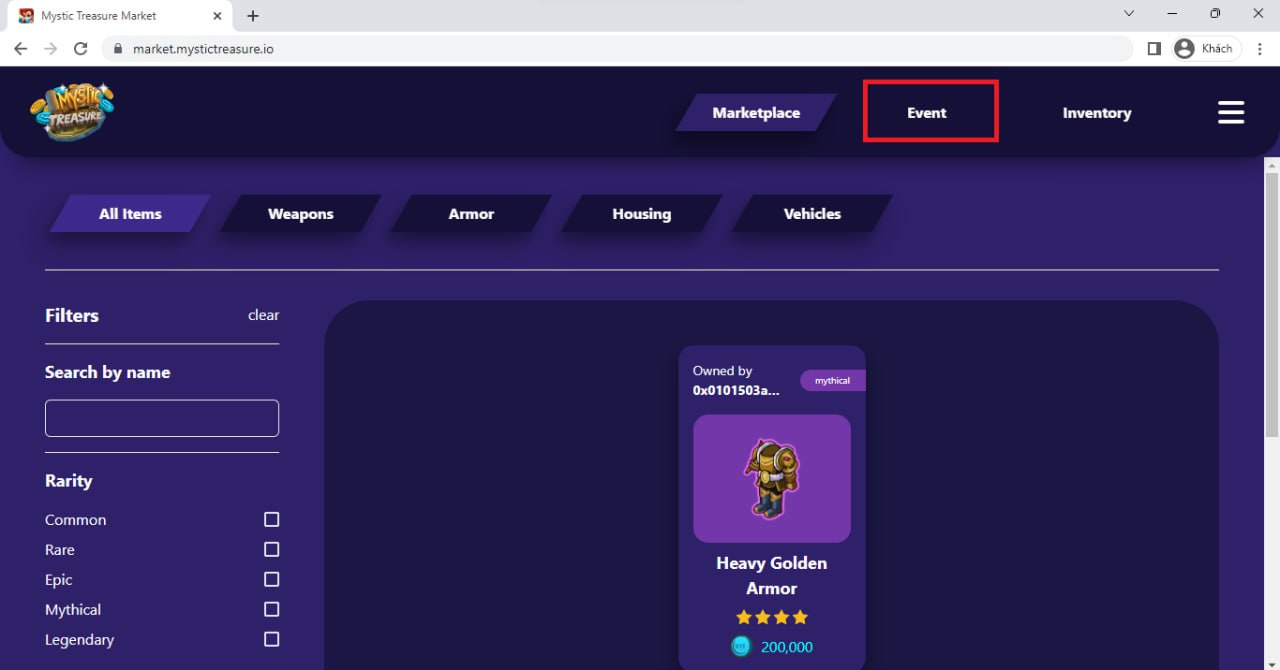Viewport: 1280px width, 670px height.
Task: Select the Housing category
Action: click(x=641, y=213)
